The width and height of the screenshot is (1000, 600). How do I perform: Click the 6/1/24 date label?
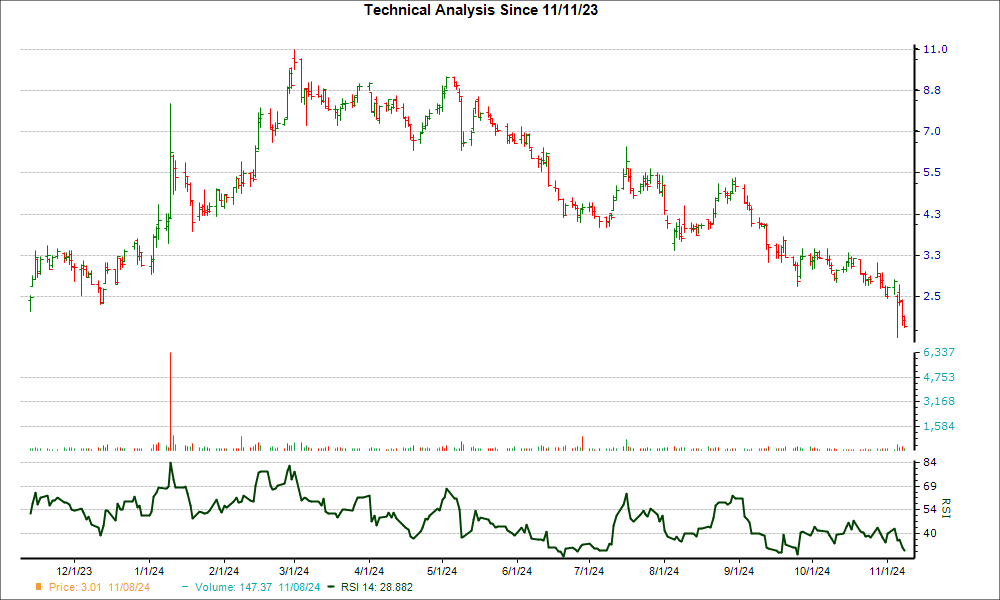(517, 571)
